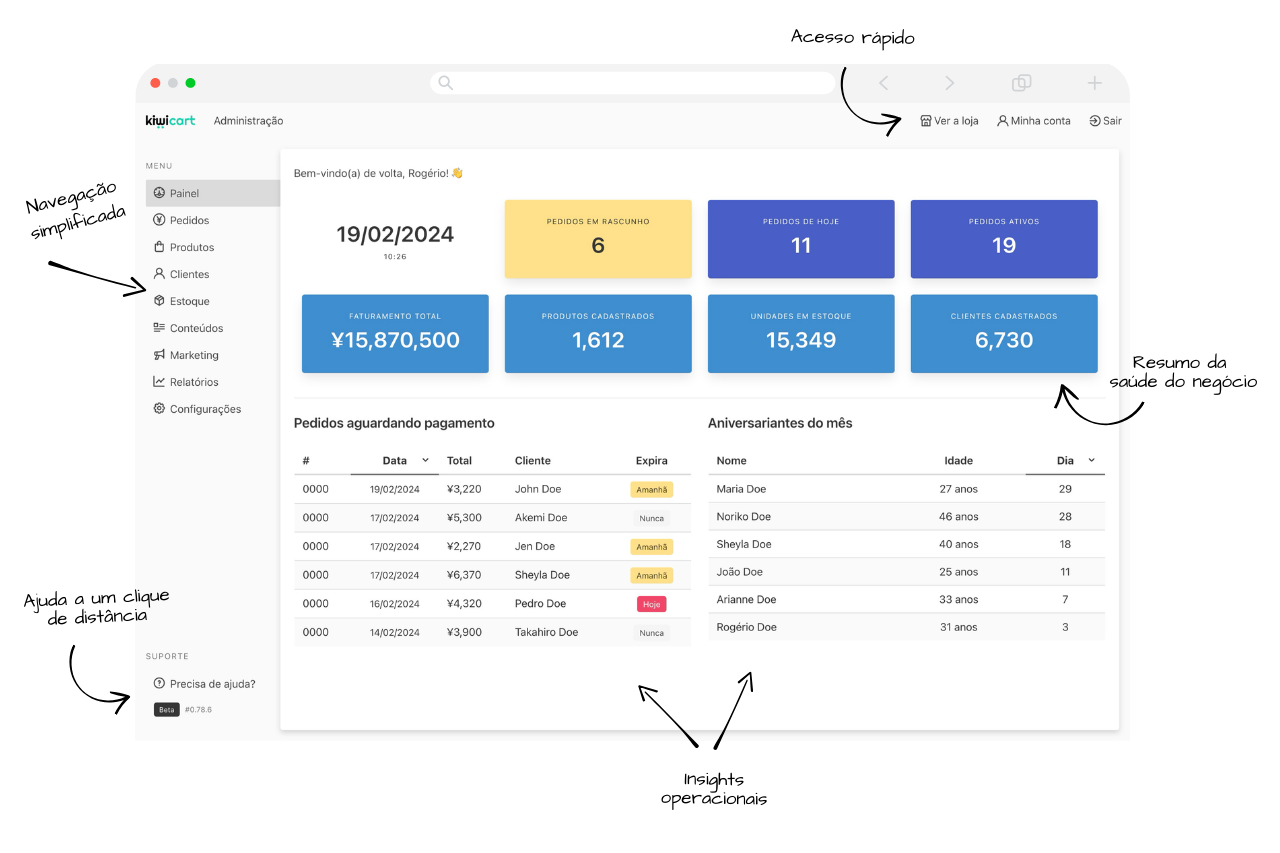Image resolution: width=1280 pixels, height=853 pixels.
Task: Open a new browser tab with plus
Action: (1094, 83)
